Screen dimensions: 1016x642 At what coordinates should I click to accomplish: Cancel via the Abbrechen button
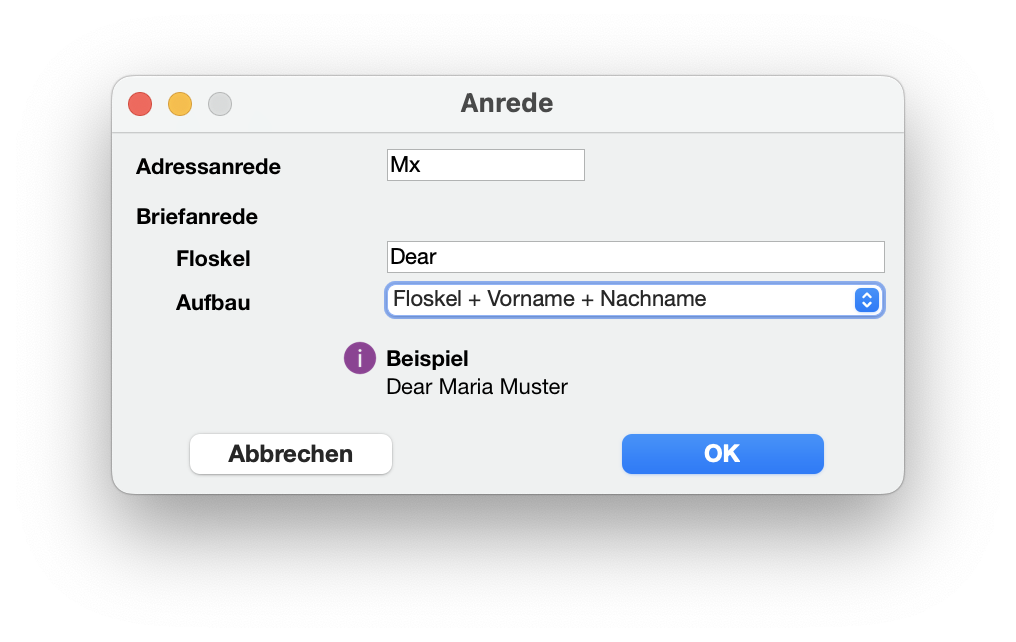coord(291,454)
